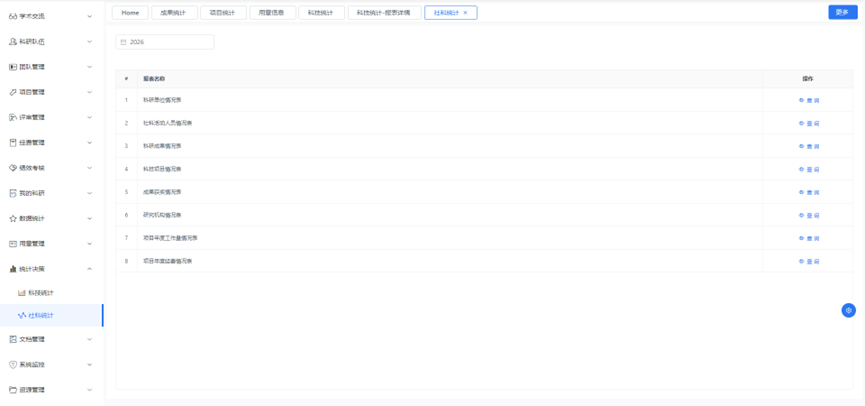Expand the 经费管理 menu
865x406 pixels.
click(x=90, y=143)
